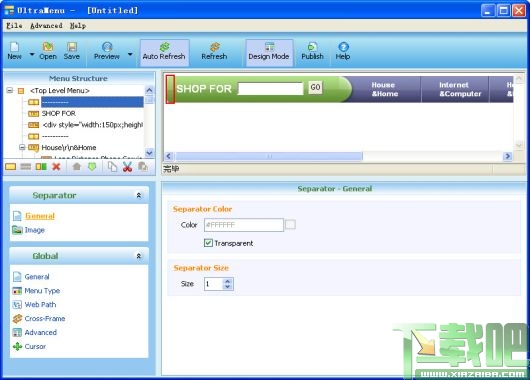Open the Help toolbar icon

(x=343, y=51)
